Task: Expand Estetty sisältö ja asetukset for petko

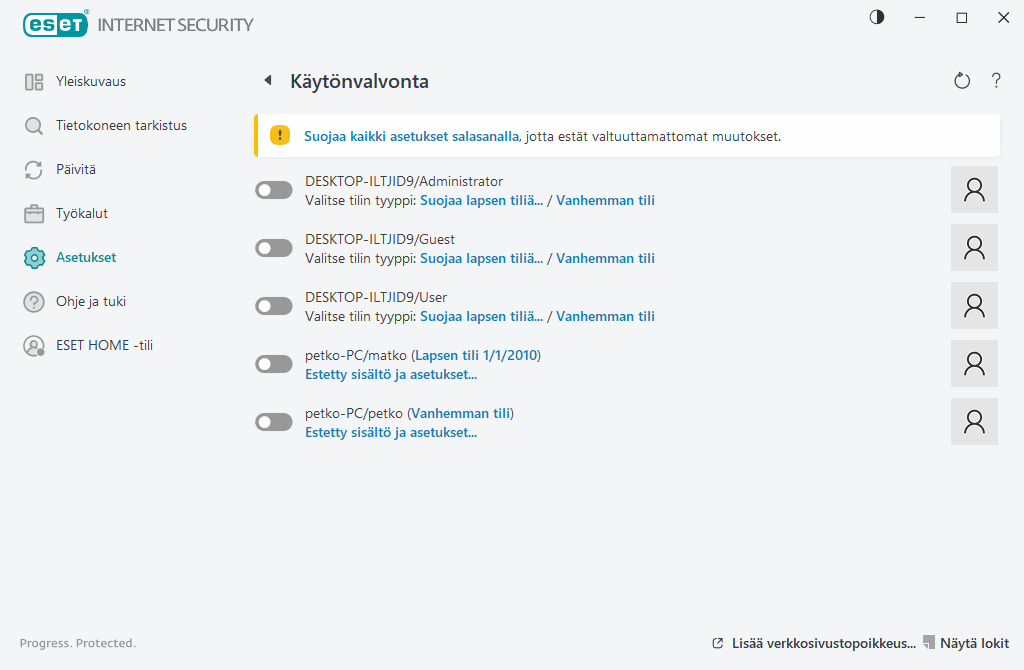Action: (390, 433)
